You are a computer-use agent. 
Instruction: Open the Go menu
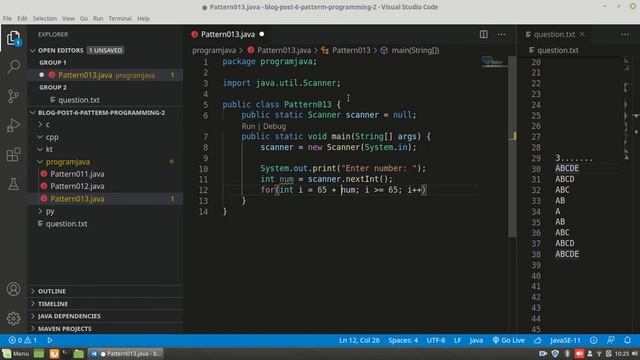point(84,18)
